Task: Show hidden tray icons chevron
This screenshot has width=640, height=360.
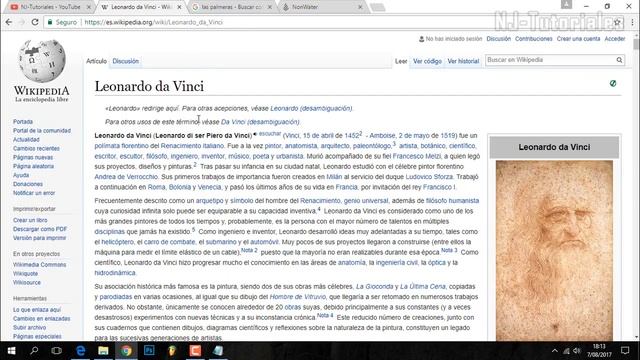Action: point(554,351)
